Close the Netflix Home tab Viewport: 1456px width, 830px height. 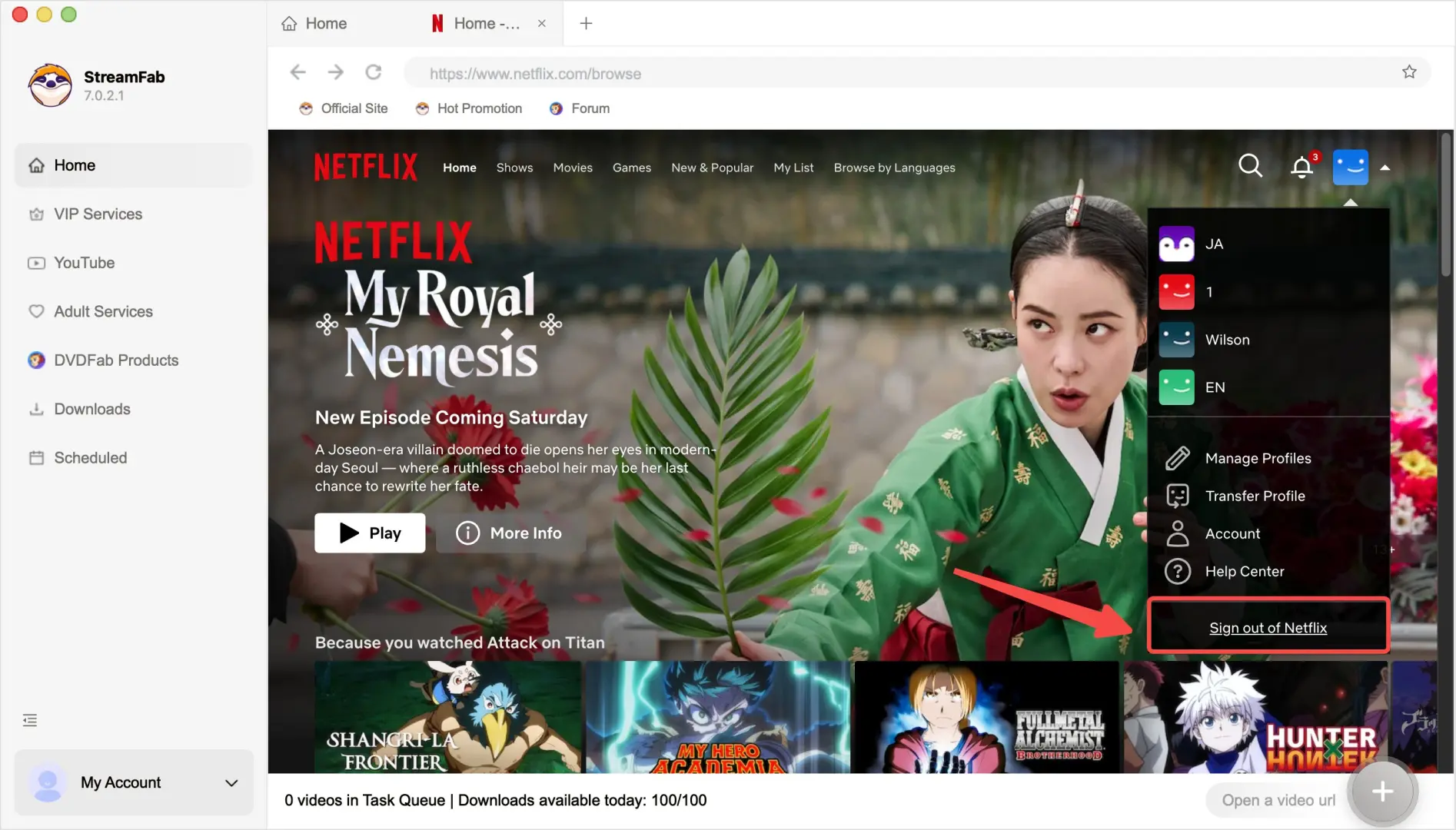(x=542, y=23)
